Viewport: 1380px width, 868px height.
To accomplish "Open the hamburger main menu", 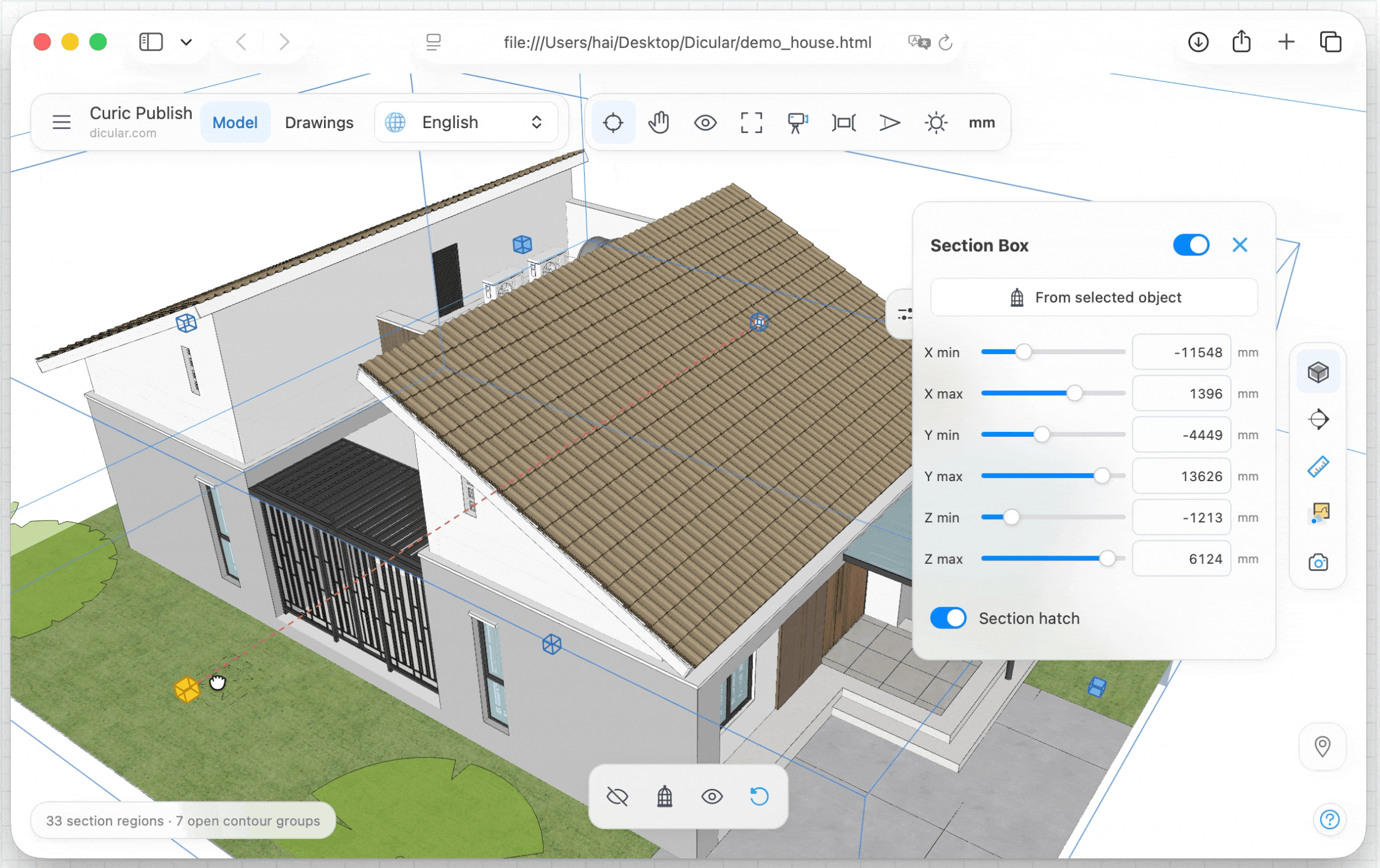I will [x=62, y=122].
